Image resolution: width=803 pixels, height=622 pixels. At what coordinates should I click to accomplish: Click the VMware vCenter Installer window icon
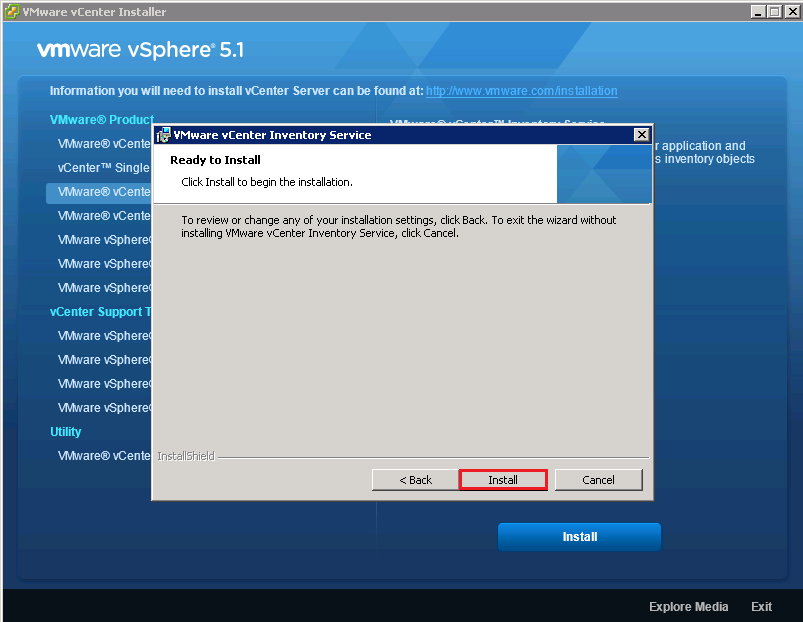[11, 11]
